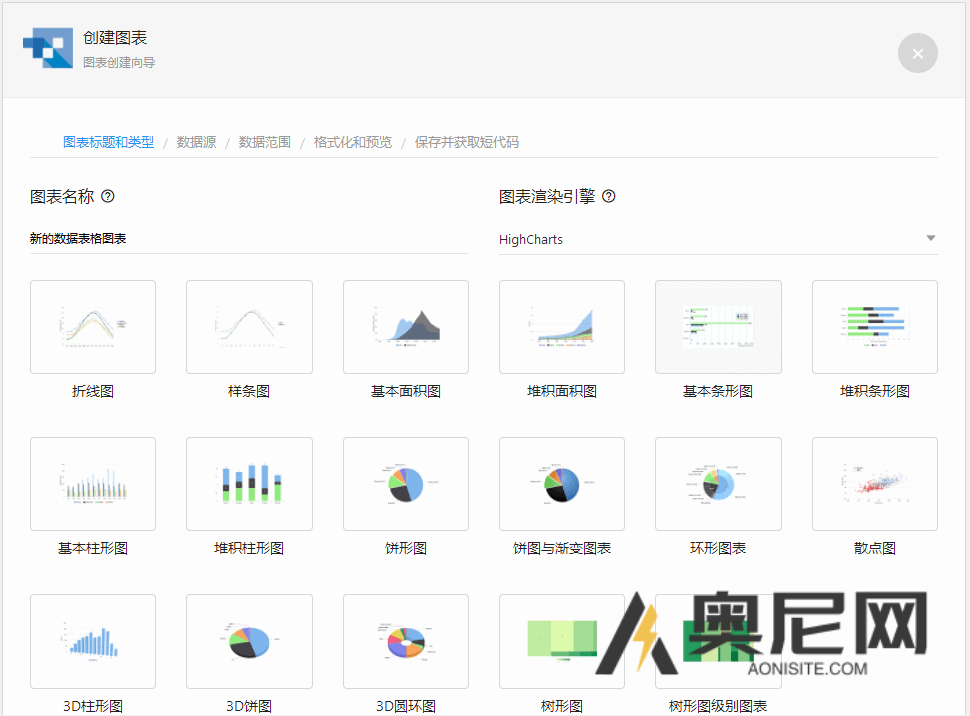The image size is (970, 716).
Task: Select the 堆积柱形图 stacked column chart
Action: pos(249,484)
